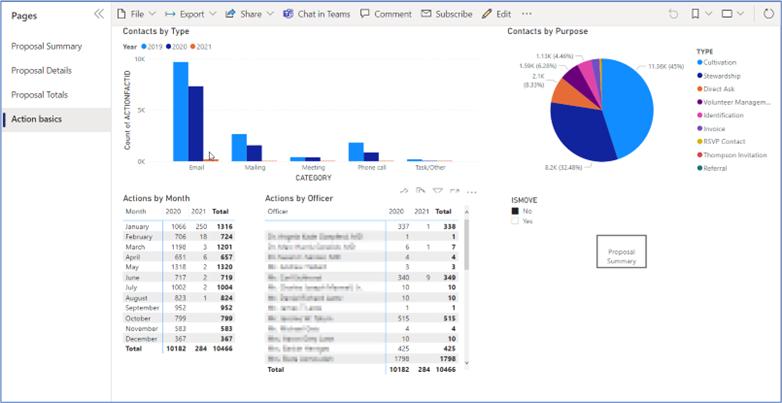
Task: Click the Reset to default arrow icon
Action: point(673,14)
